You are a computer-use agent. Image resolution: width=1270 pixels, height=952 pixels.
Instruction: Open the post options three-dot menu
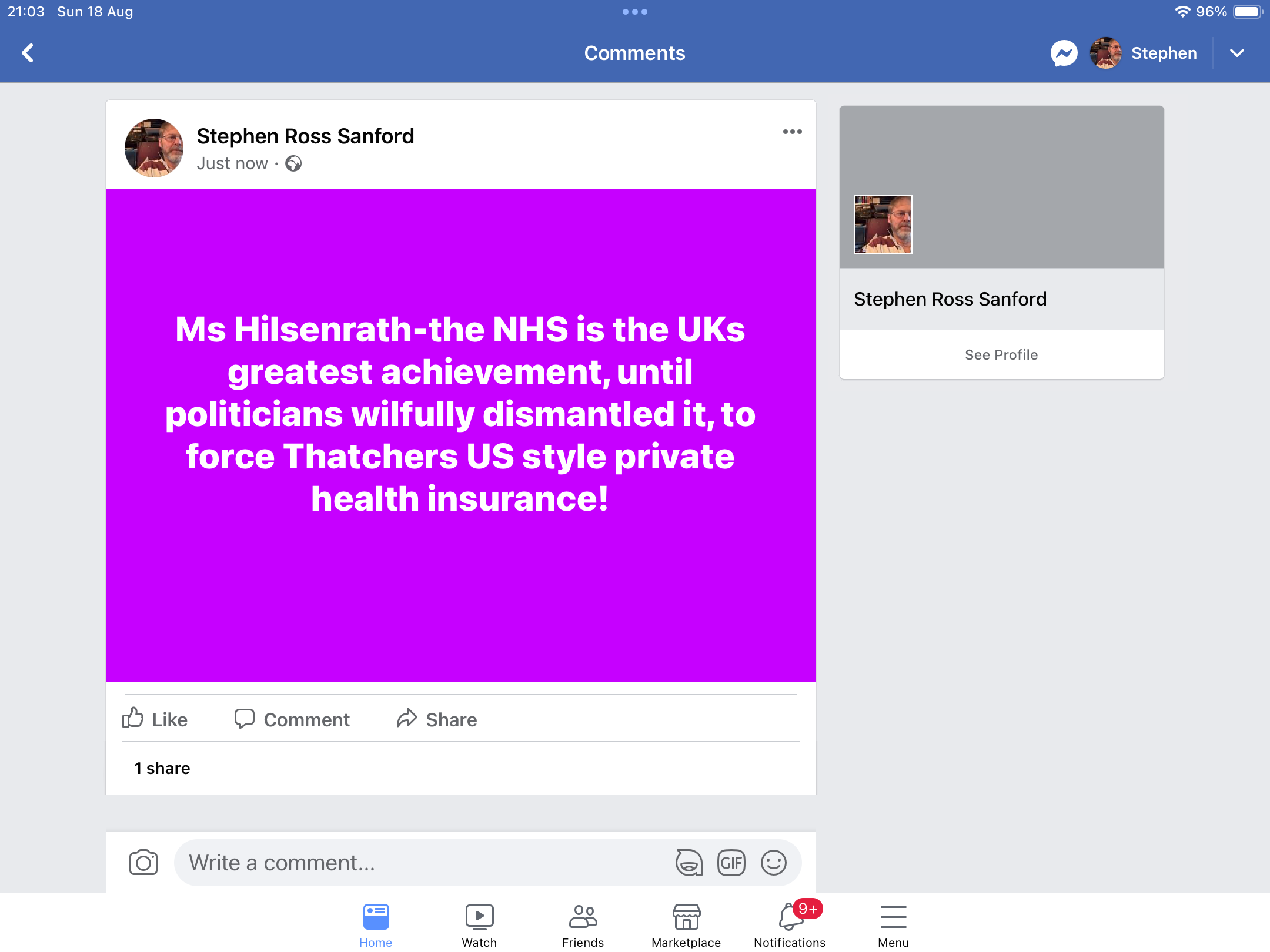coord(792,132)
